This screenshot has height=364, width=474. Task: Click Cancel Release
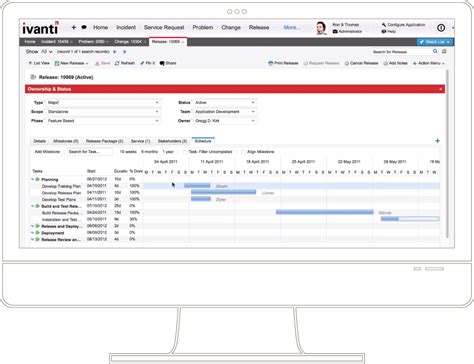(x=361, y=63)
